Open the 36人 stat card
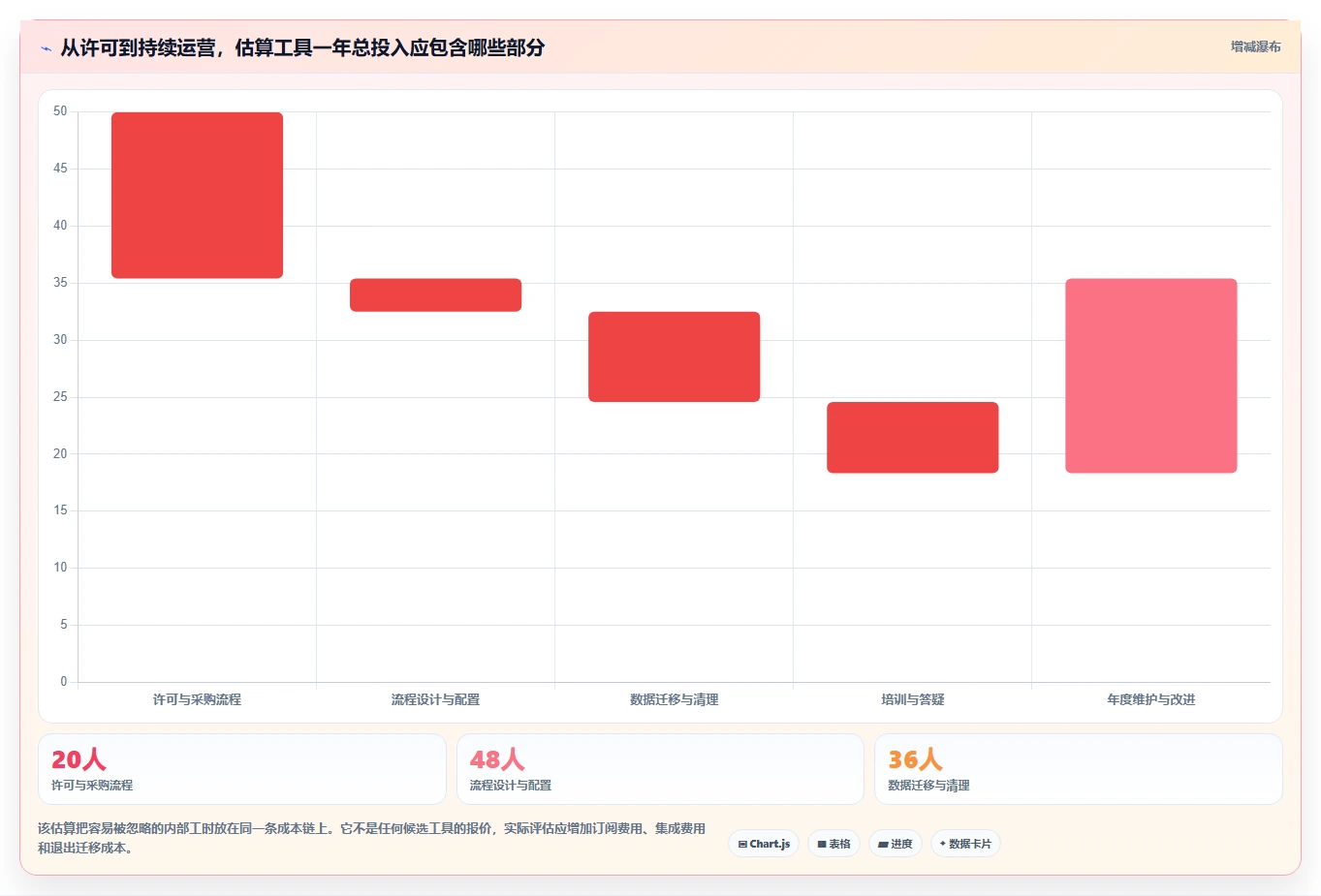The image size is (1321, 896). click(x=1078, y=769)
